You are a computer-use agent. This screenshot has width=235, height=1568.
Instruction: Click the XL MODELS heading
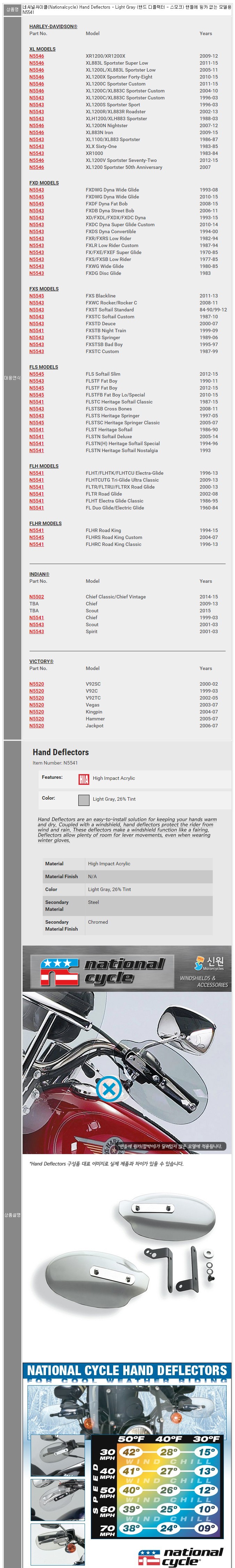(x=42, y=49)
